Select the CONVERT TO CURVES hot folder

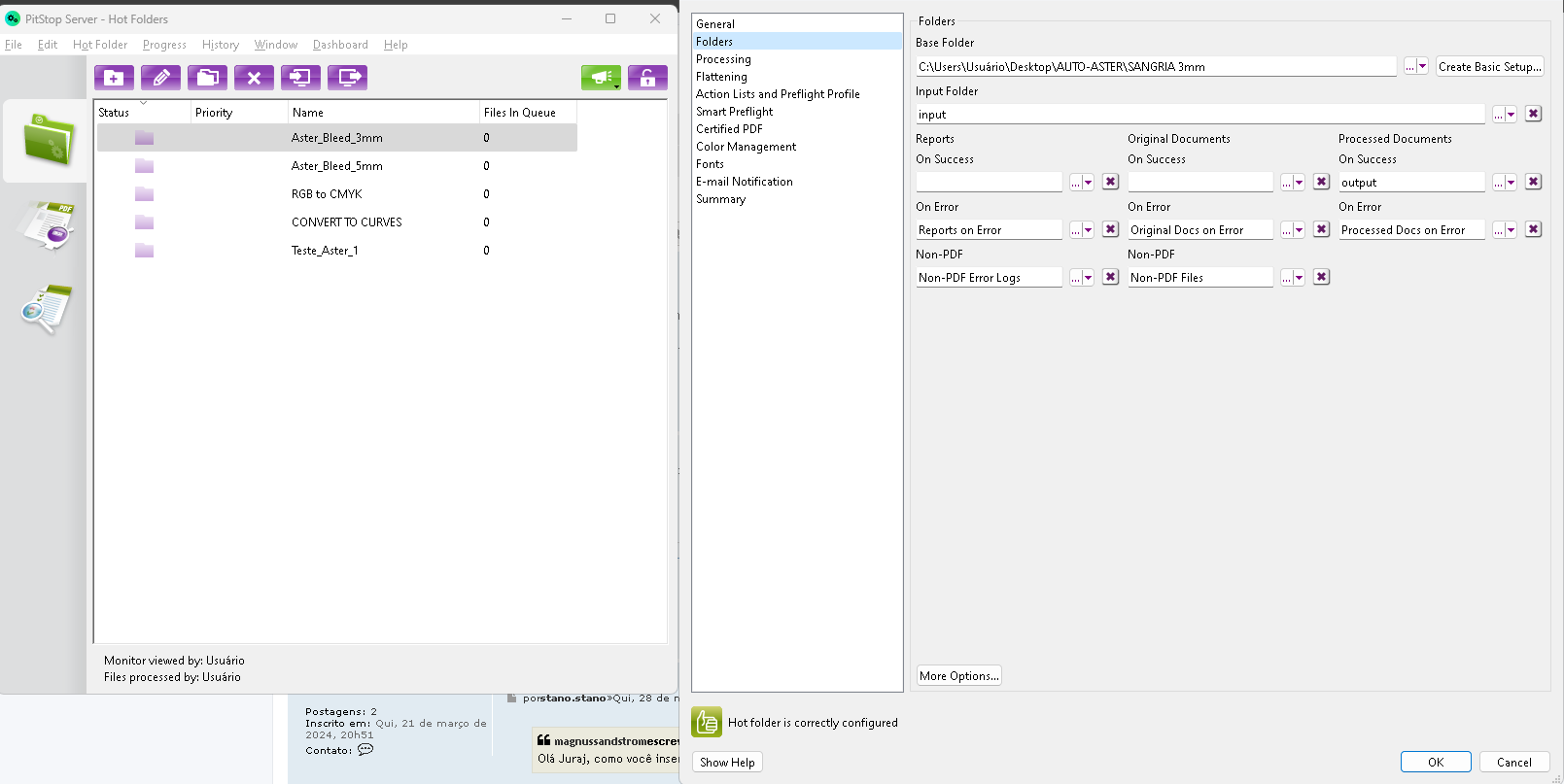tap(337, 222)
